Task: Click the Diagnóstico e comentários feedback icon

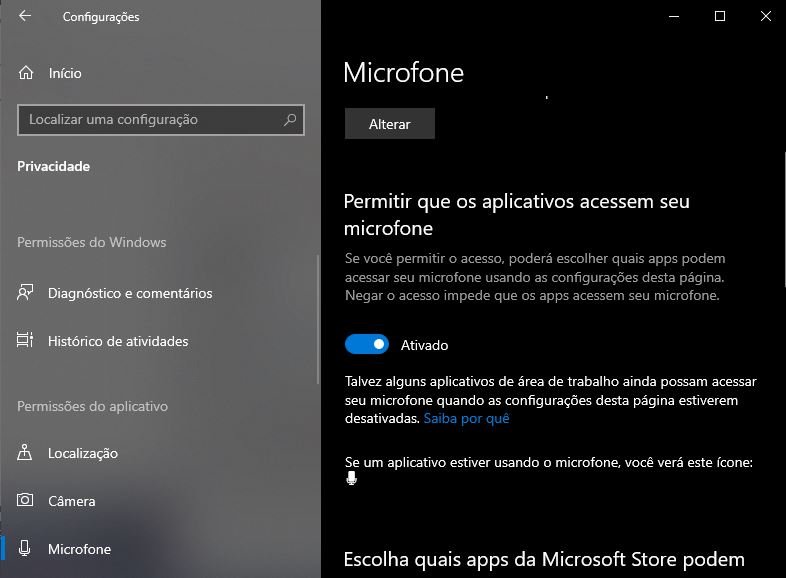Action: (x=25, y=293)
